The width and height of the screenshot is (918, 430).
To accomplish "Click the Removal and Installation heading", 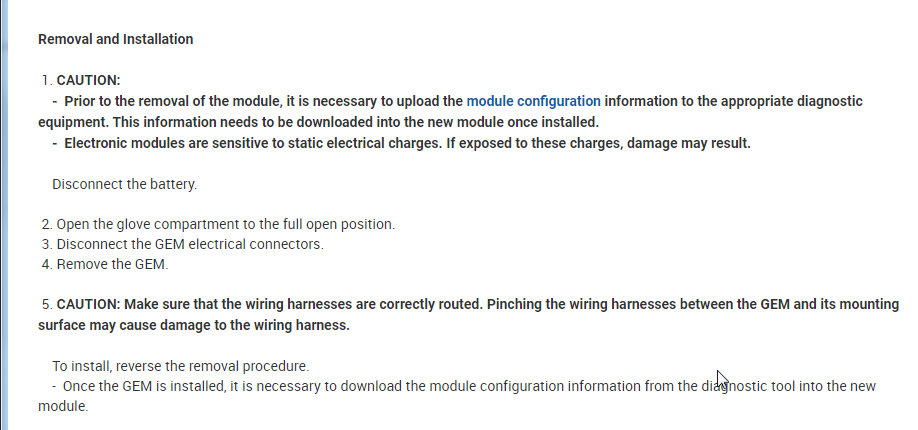I will [x=115, y=39].
